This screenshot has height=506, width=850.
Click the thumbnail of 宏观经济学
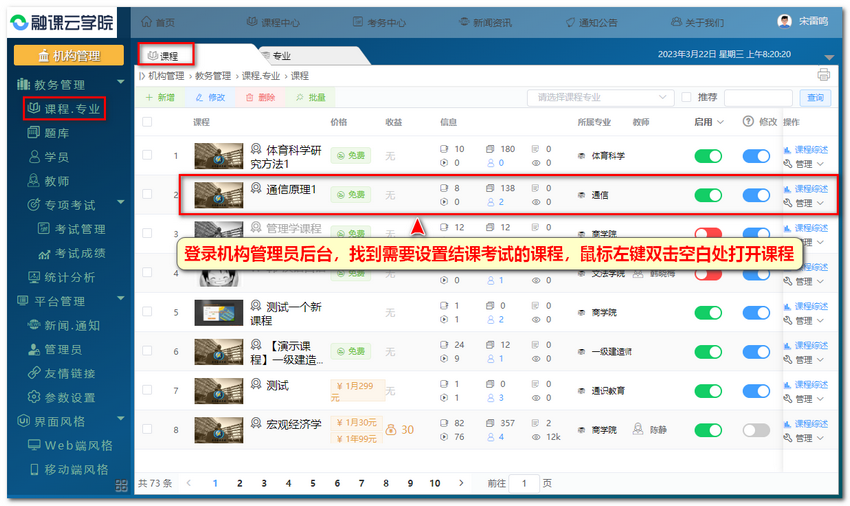[x=218, y=430]
